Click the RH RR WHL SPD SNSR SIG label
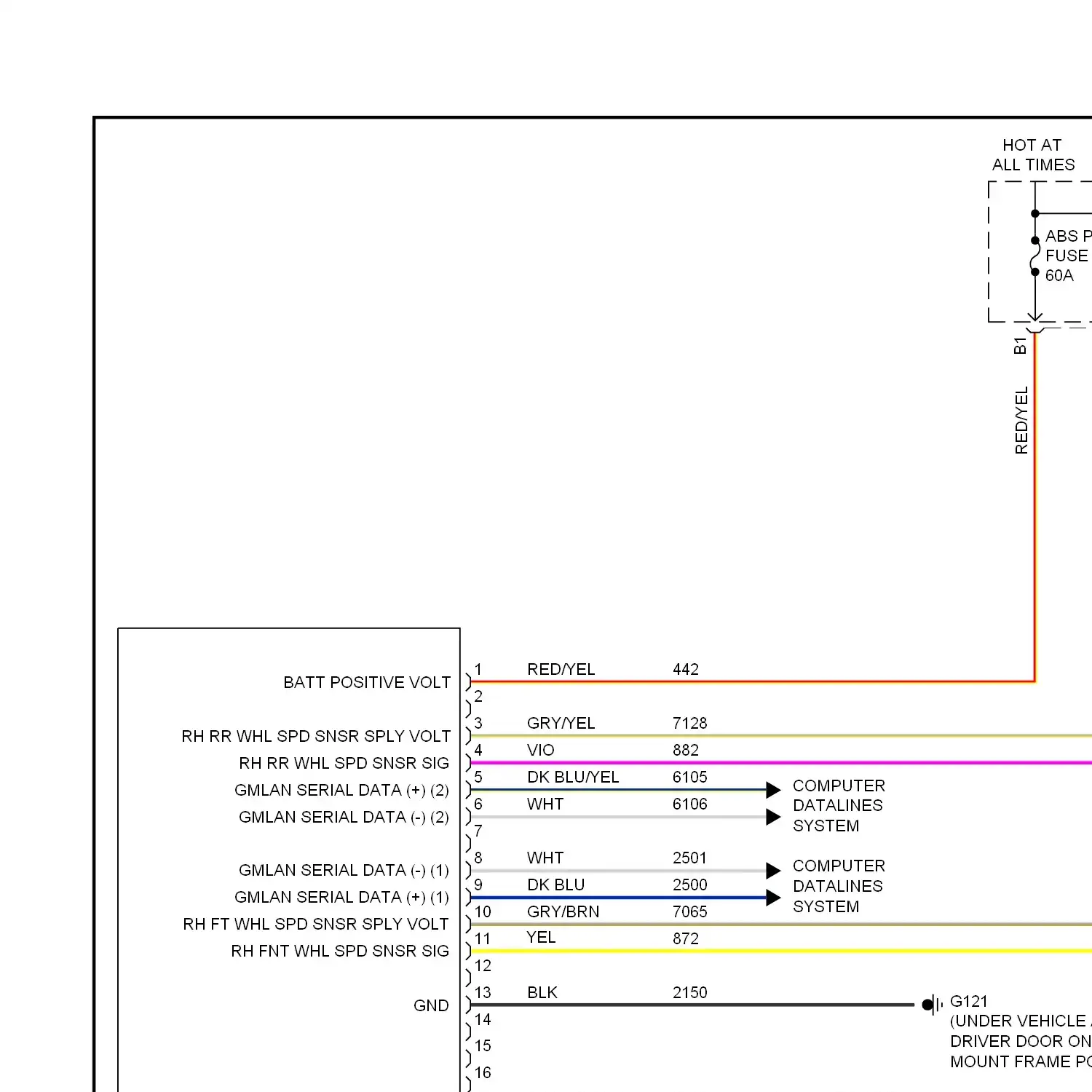 click(344, 763)
